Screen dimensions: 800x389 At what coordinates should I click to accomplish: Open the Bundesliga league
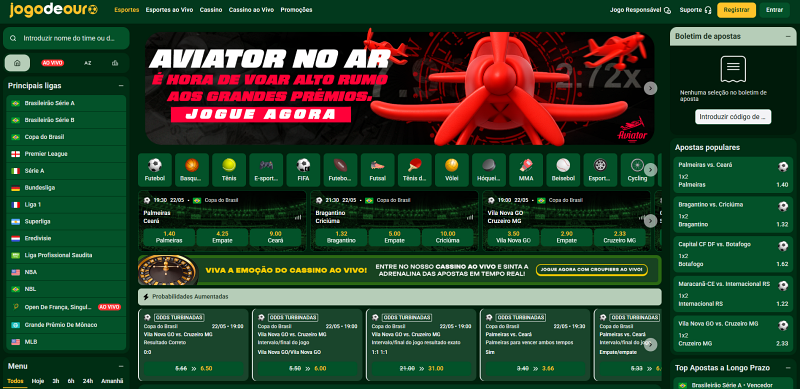(66, 188)
